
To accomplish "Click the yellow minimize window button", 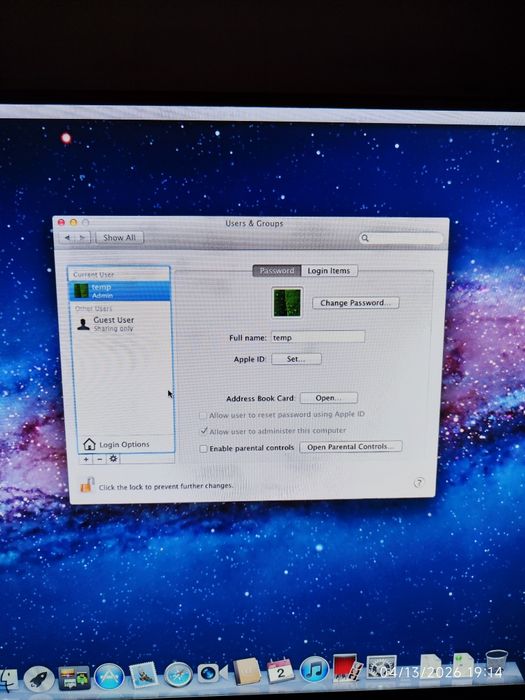I will tap(73, 222).
